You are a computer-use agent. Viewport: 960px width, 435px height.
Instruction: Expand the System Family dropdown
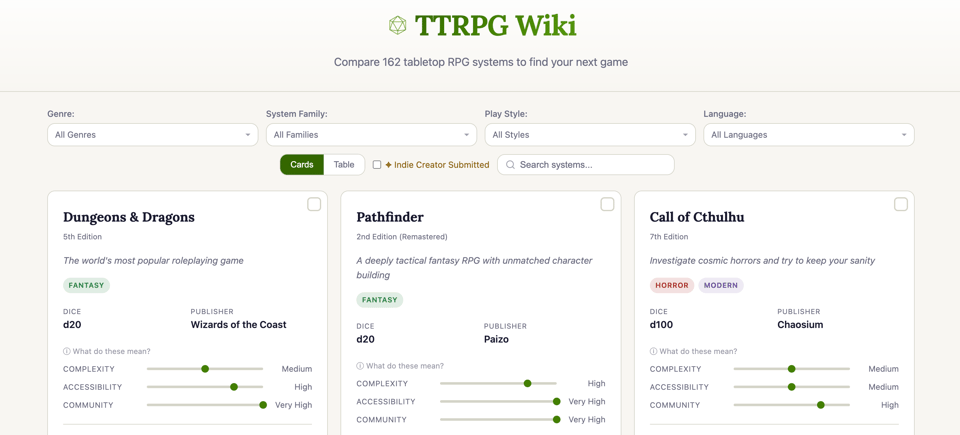371,135
